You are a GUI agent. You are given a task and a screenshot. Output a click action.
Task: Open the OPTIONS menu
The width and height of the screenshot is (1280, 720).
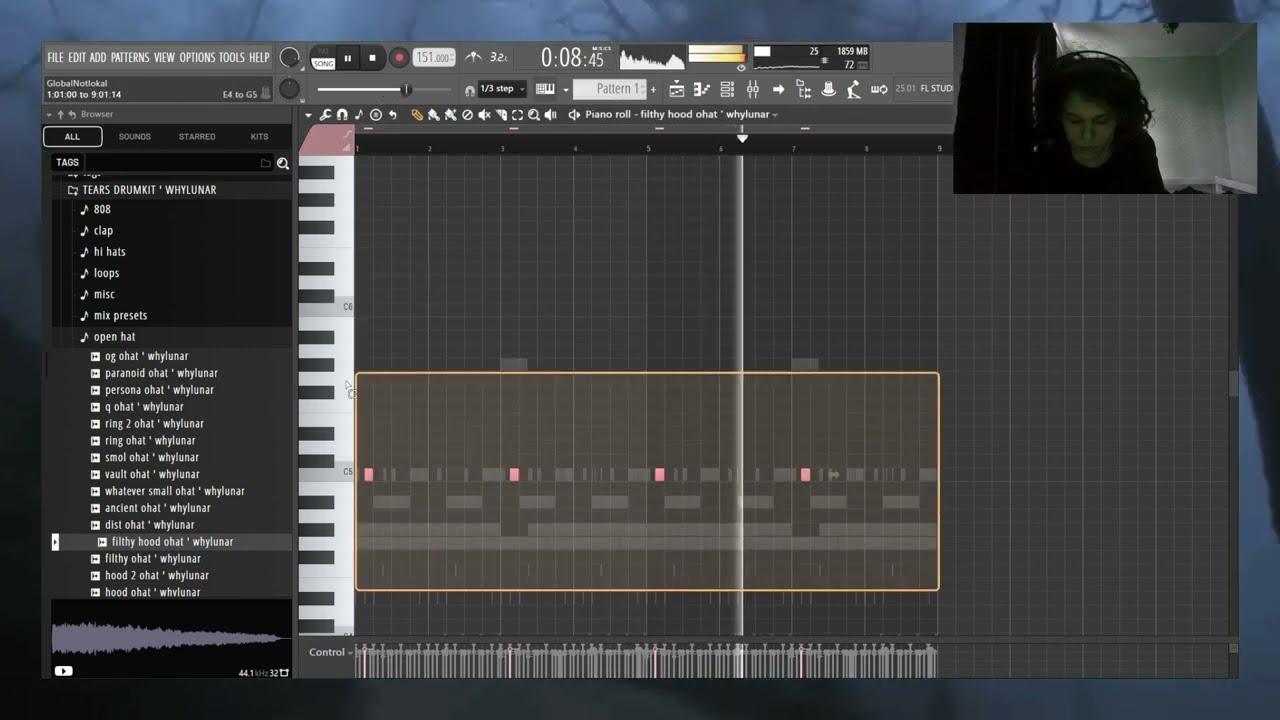(x=197, y=58)
